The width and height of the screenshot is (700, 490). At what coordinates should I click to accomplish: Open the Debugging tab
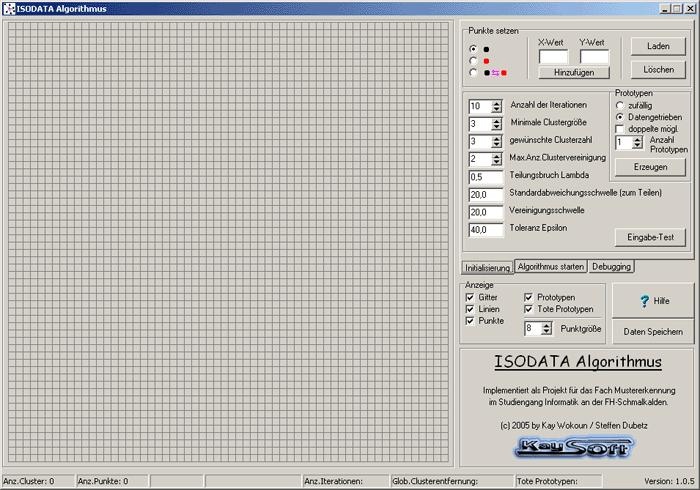click(x=610, y=267)
